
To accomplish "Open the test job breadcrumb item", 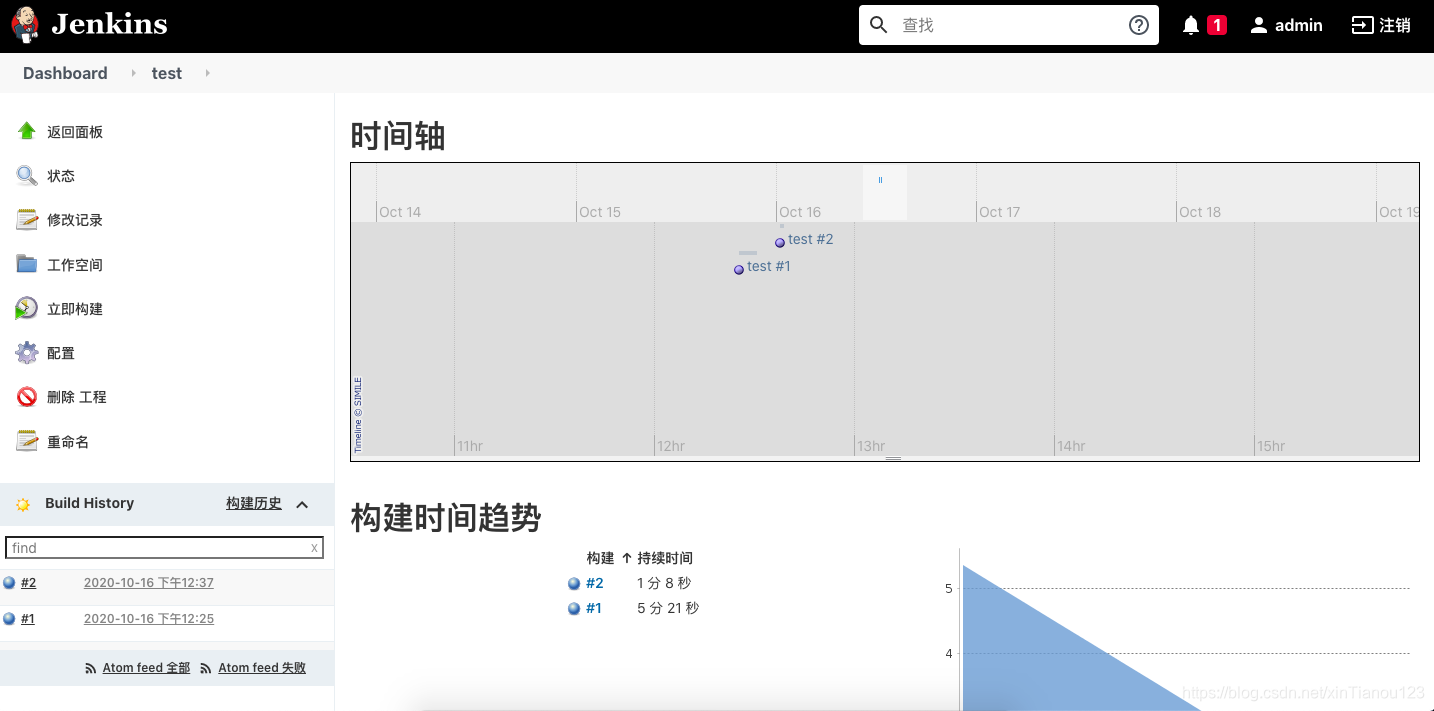I will pos(166,72).
